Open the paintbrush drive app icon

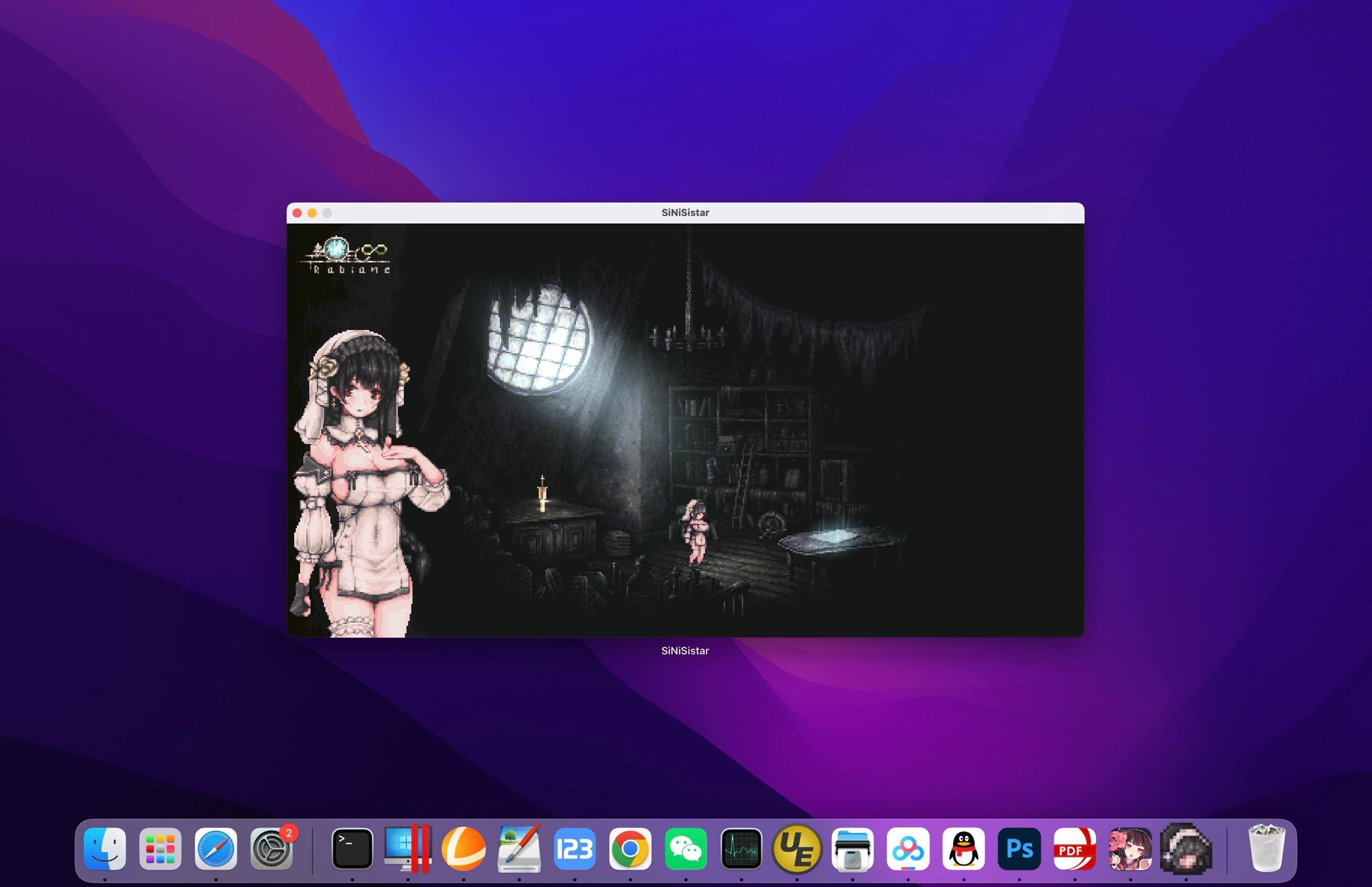[x=519, y=849]
